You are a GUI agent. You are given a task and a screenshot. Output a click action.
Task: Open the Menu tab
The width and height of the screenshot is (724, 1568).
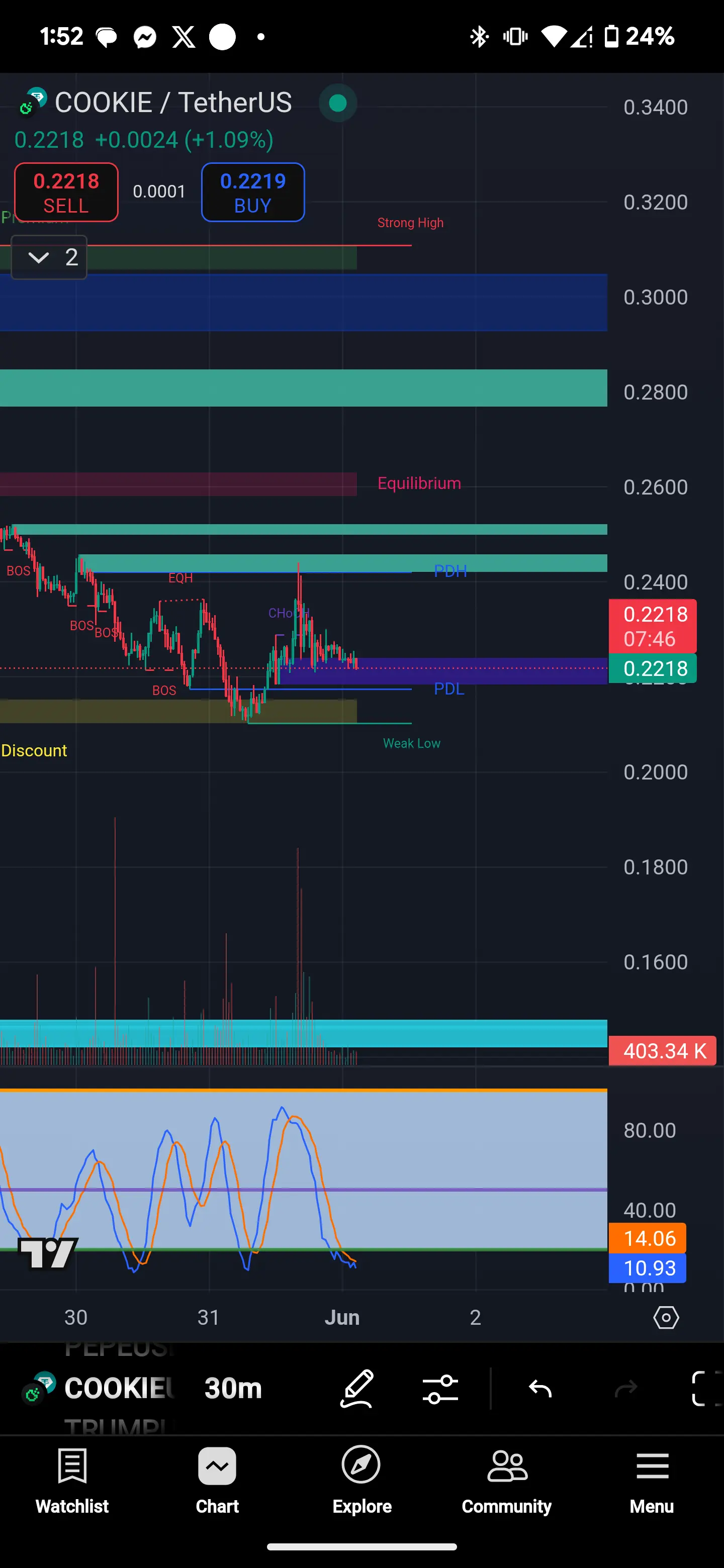[x=652, y=1481]
